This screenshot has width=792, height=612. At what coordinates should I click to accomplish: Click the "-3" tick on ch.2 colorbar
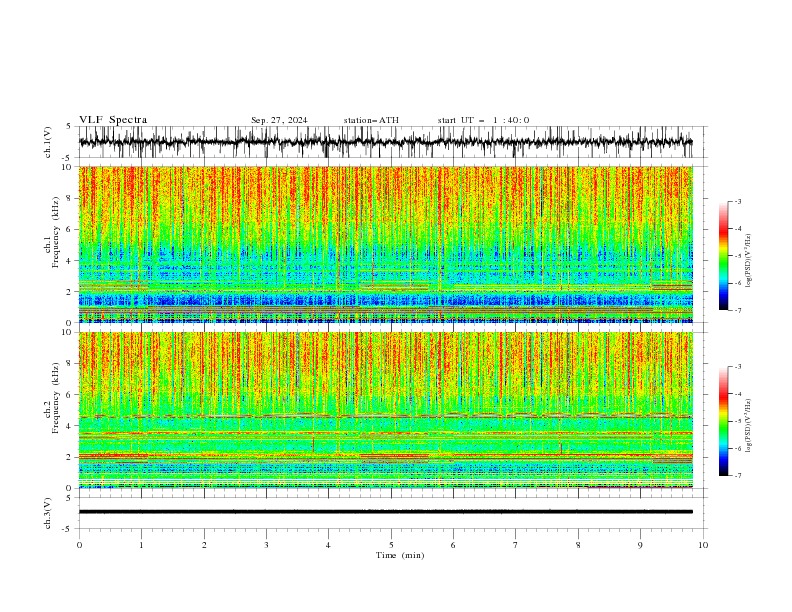click(738, 367)
